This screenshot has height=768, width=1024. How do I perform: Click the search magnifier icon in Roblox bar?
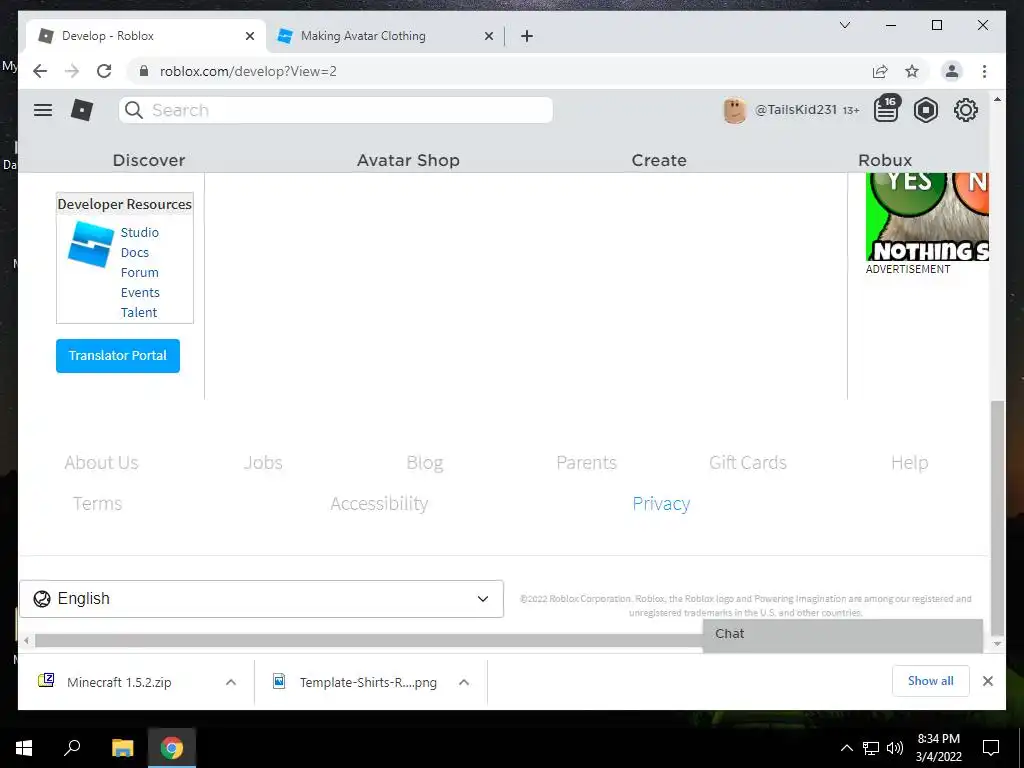[134, 110]
